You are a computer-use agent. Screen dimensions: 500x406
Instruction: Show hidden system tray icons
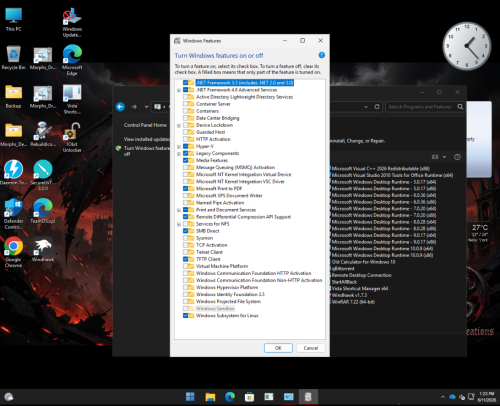coord(443,397)
